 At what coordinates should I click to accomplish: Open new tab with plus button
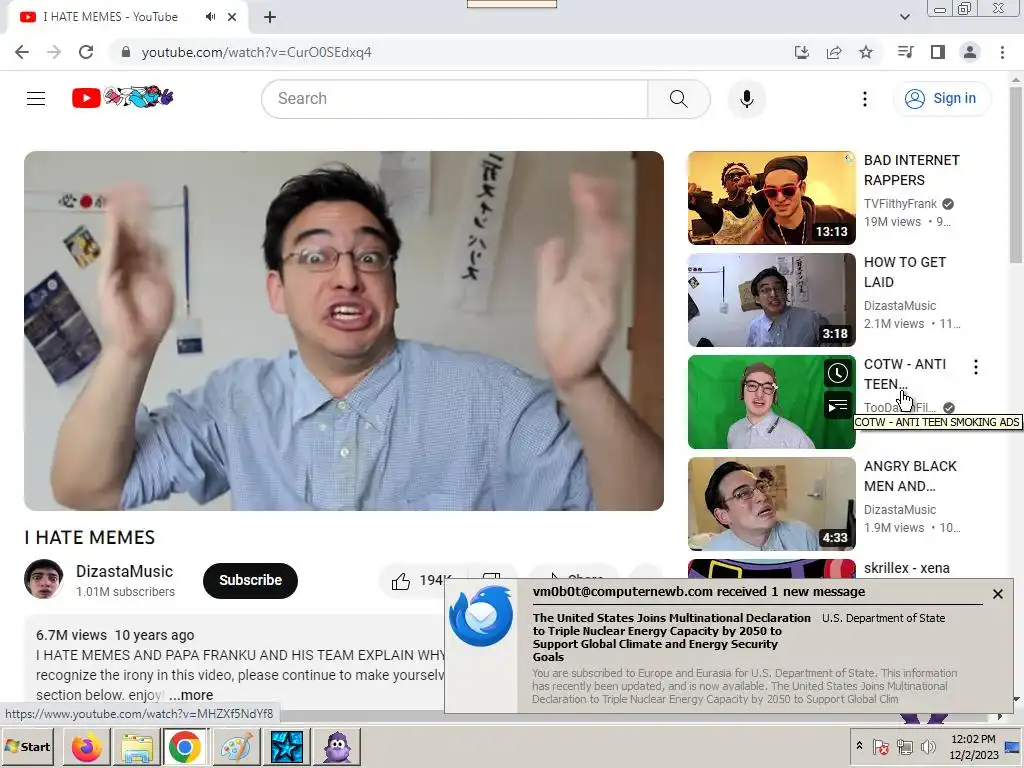[x=270, y=18]
